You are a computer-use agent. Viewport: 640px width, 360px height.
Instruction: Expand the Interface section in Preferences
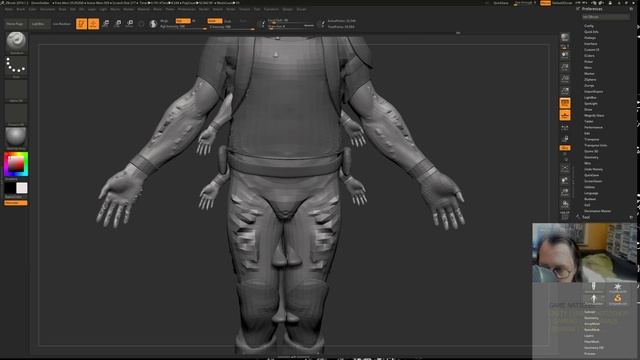tap(591, 44)
